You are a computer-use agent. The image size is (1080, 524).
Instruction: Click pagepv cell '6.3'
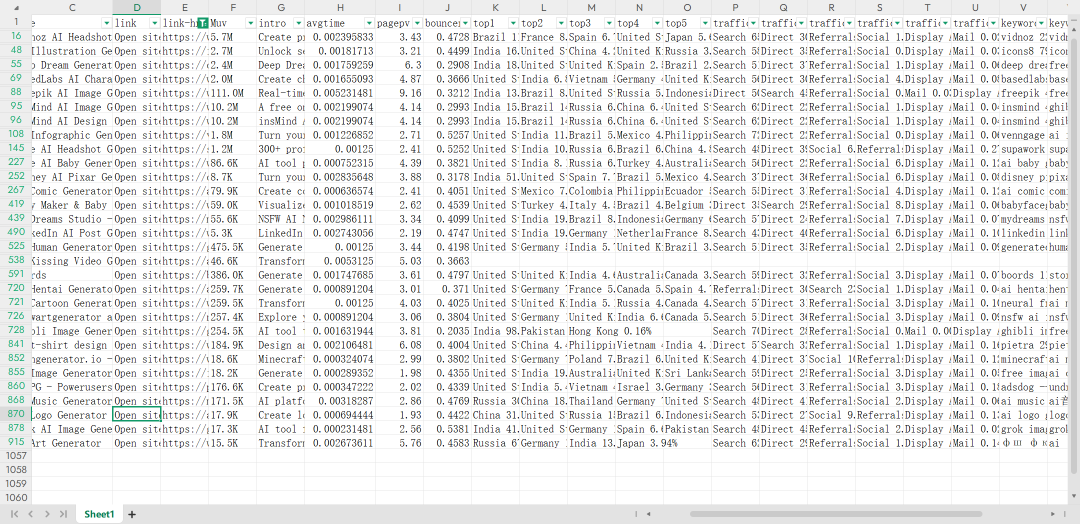coord(399,65)
